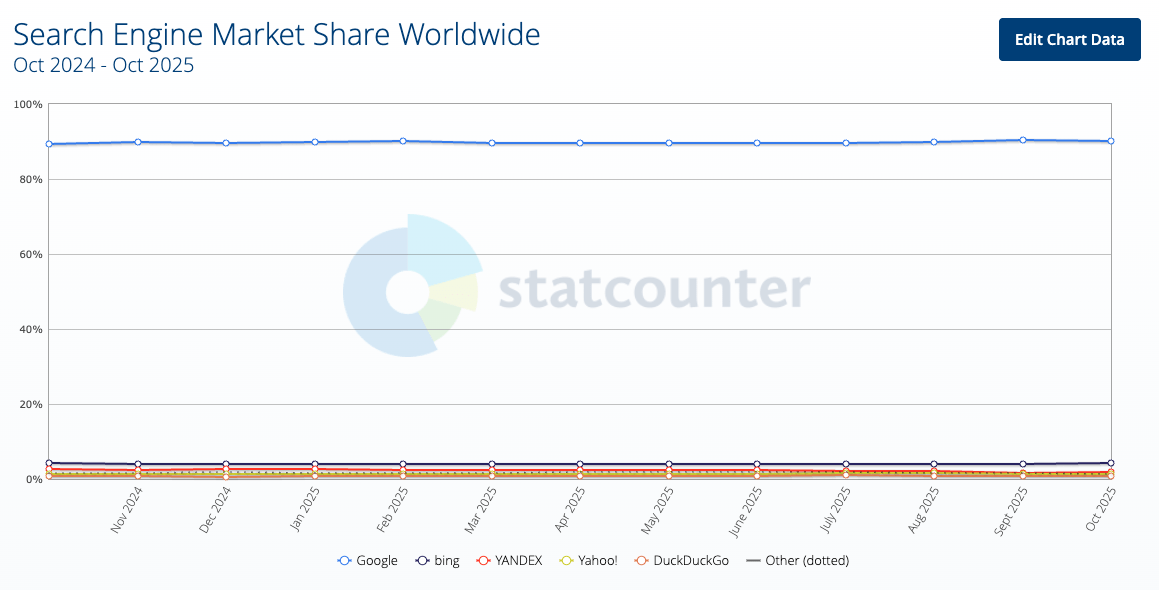
Task: Click the DuckDuckGo legend marker icon
Action: [642, 561]
